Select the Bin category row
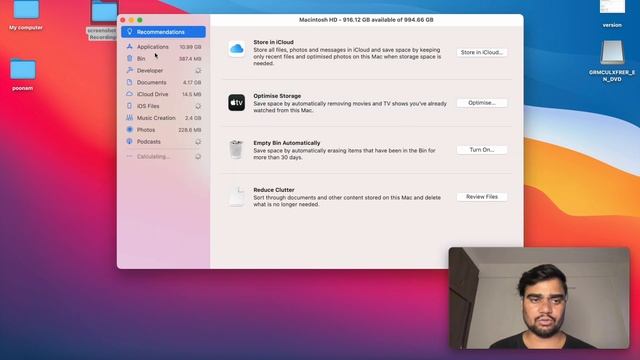640x360 pixels. point(163,59)
